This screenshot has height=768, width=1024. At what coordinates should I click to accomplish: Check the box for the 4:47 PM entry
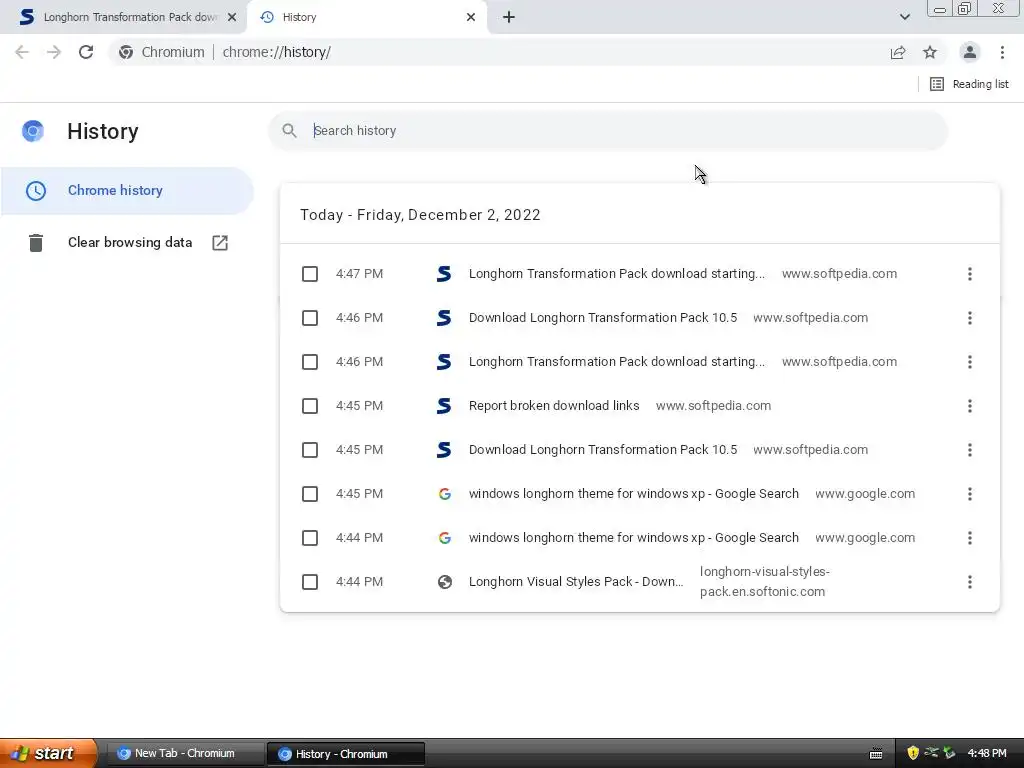point(310,274)
